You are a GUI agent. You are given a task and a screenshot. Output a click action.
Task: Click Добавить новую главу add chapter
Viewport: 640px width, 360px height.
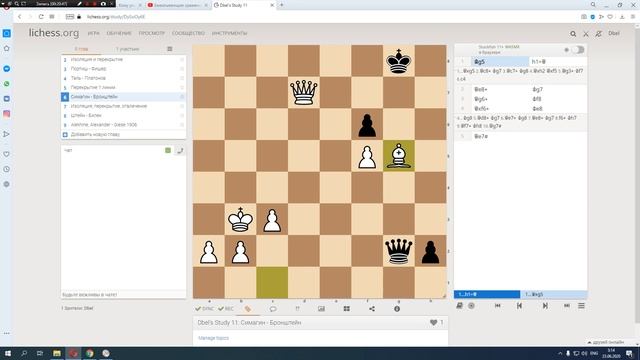coord(123,134)
